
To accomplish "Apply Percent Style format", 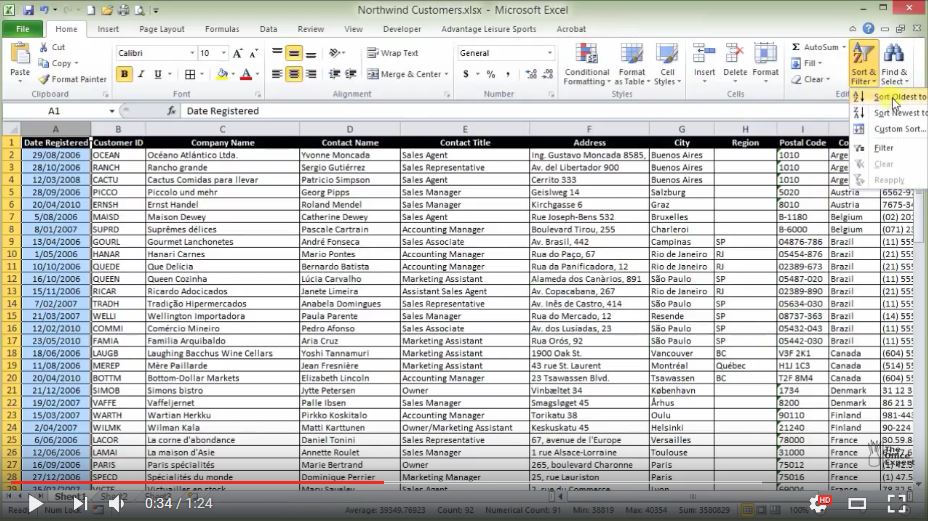I will (x=491, y=74).
